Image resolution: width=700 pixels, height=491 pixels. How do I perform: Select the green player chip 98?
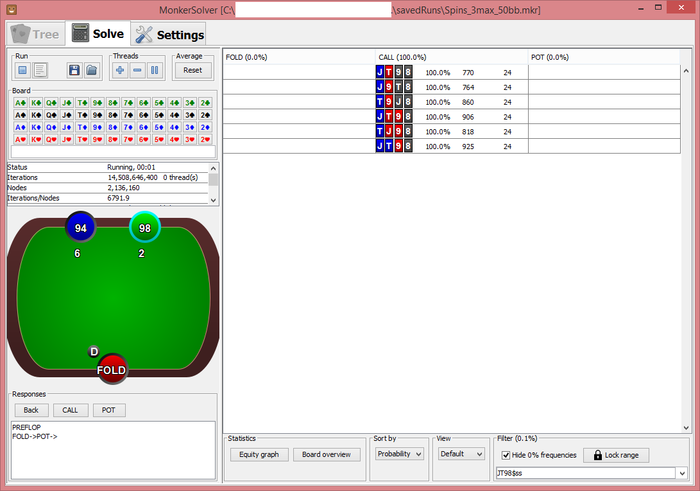click(x=145, y=227)
